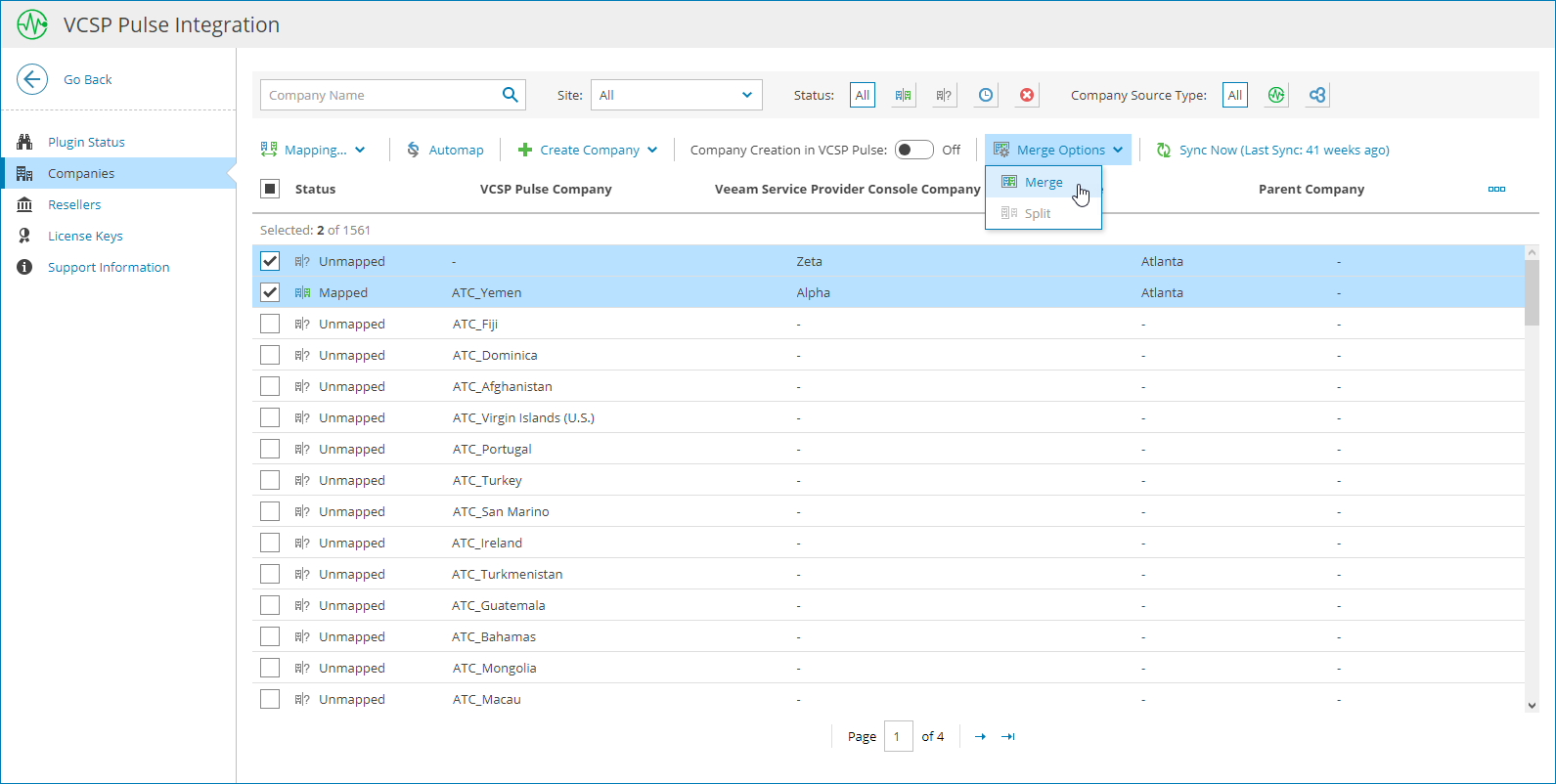
Task: Click the Merge Options toolbar icon
Action: [x=1001, y=150]
